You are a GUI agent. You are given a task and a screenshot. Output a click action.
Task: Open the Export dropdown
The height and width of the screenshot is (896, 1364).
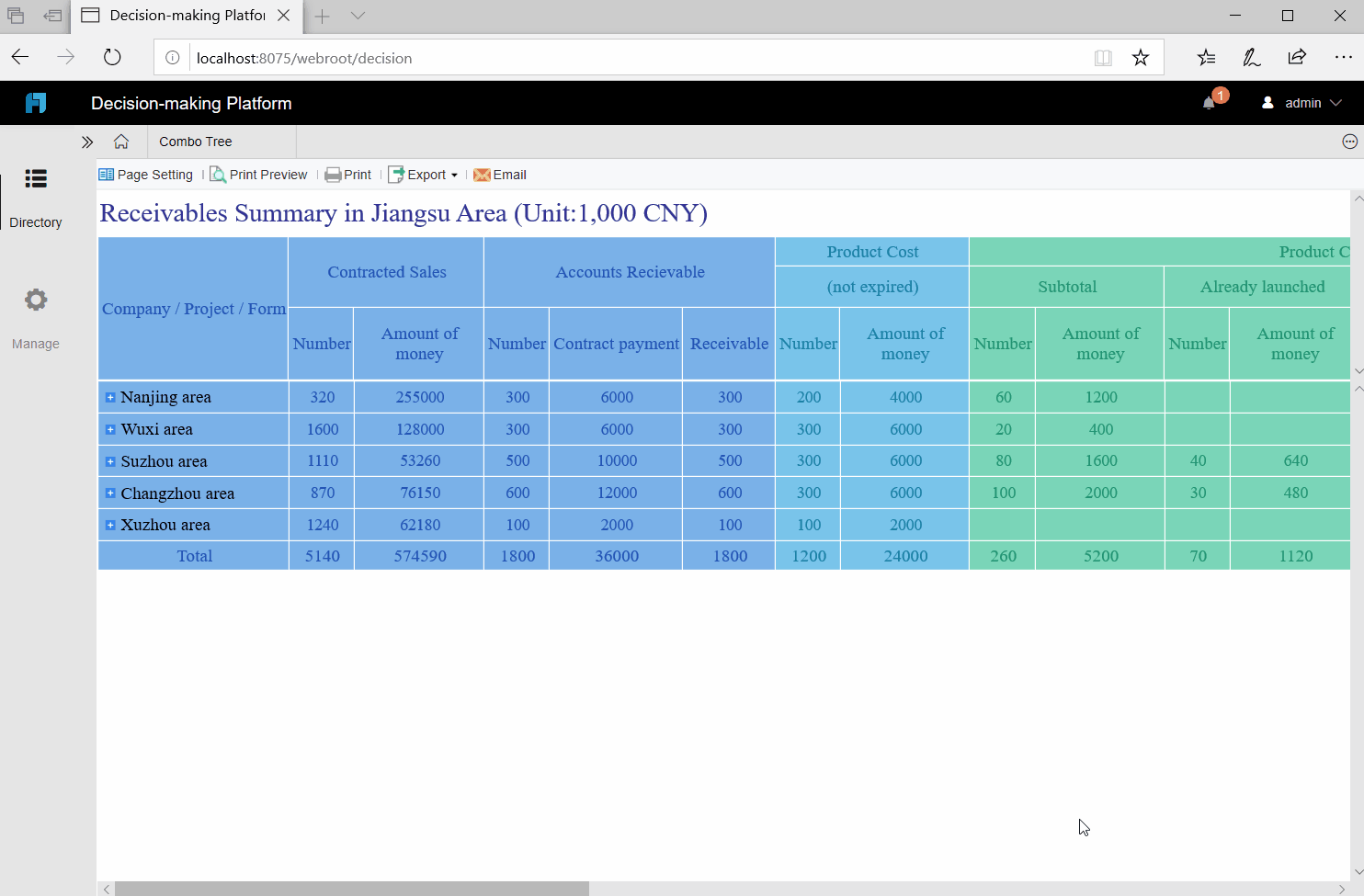point(423,175)
